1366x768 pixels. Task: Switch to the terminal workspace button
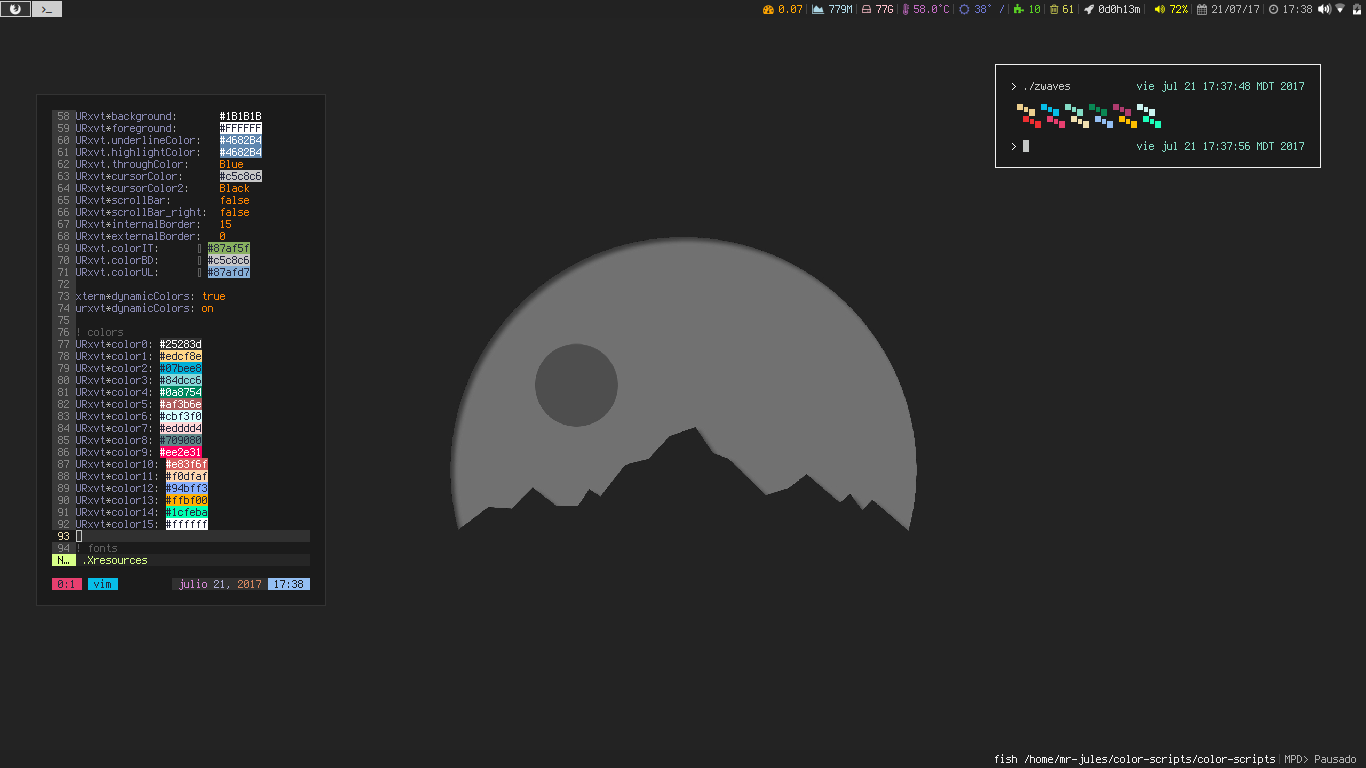point(47,9)
